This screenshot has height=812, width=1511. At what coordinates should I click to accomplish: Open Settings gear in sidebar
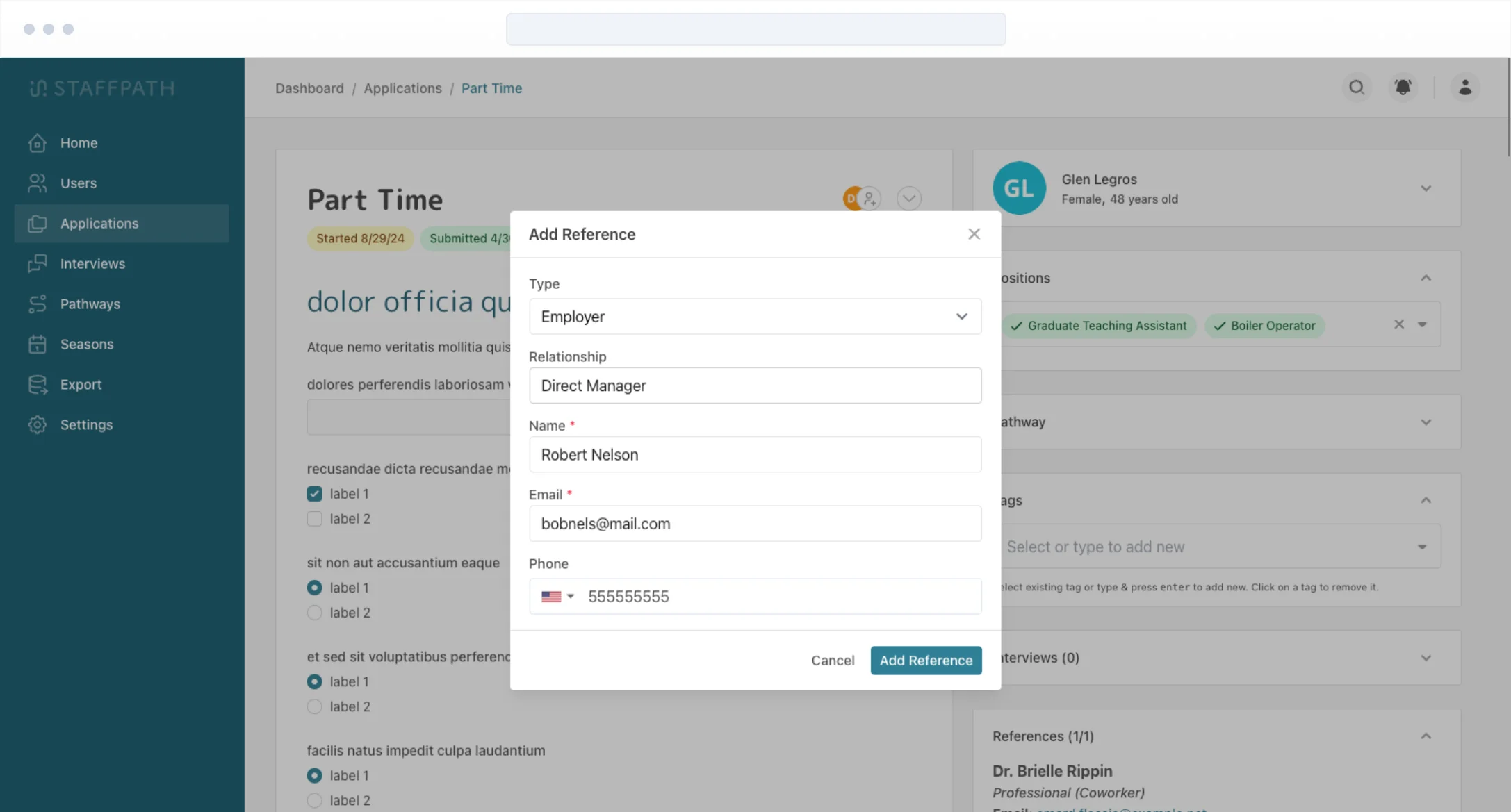click(x=38, y=425)
